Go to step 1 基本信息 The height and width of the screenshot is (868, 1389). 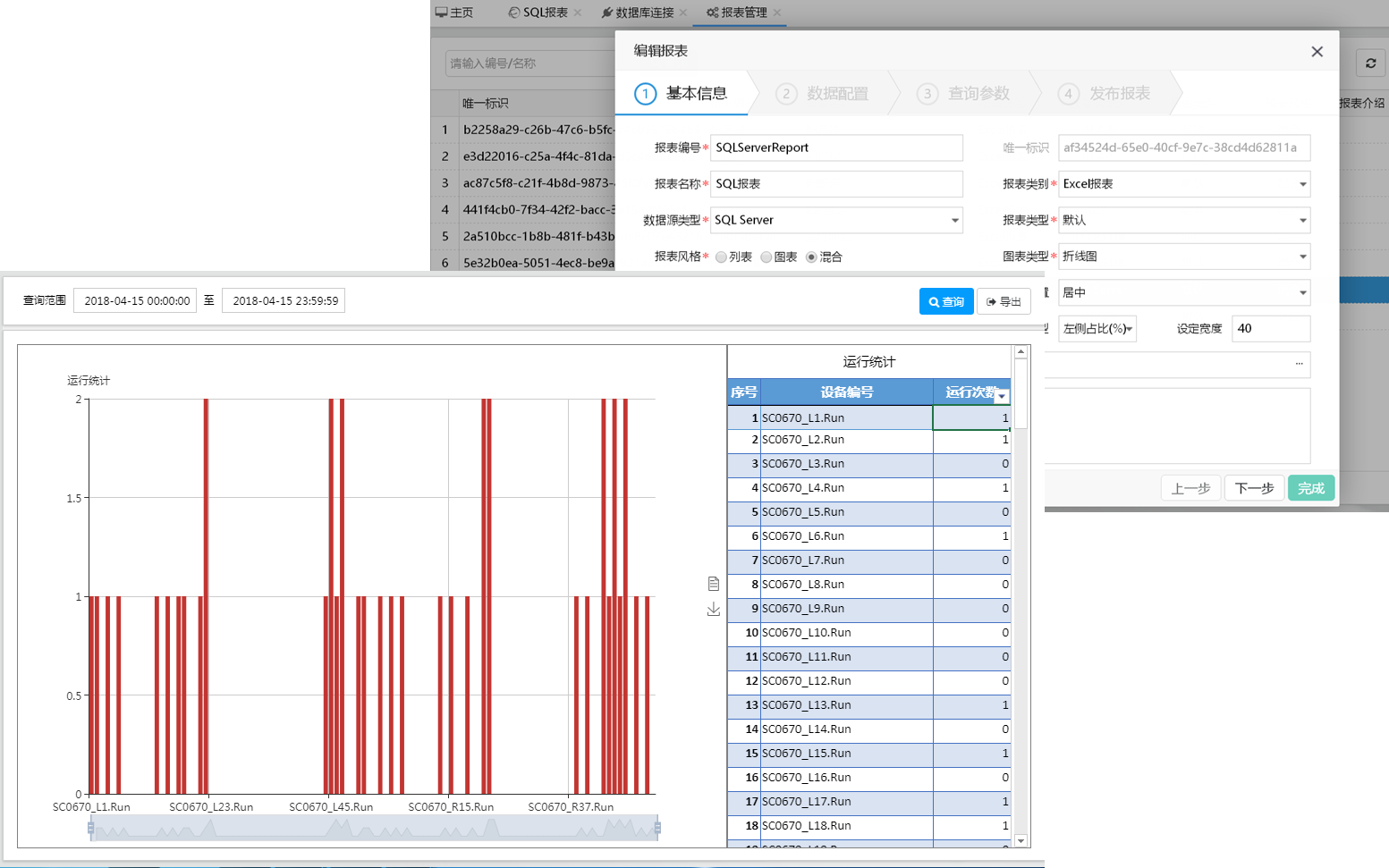pos(682,93)
